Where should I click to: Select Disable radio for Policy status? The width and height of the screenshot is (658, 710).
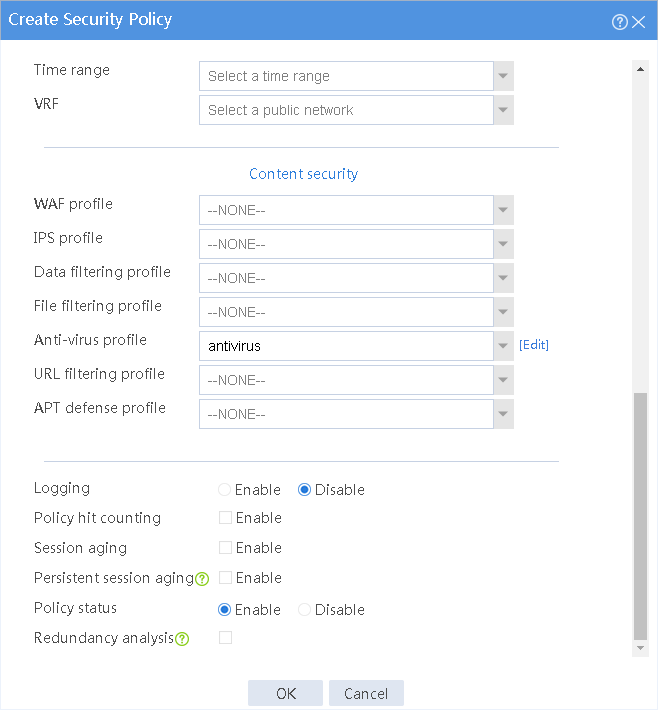coord(304,609)
